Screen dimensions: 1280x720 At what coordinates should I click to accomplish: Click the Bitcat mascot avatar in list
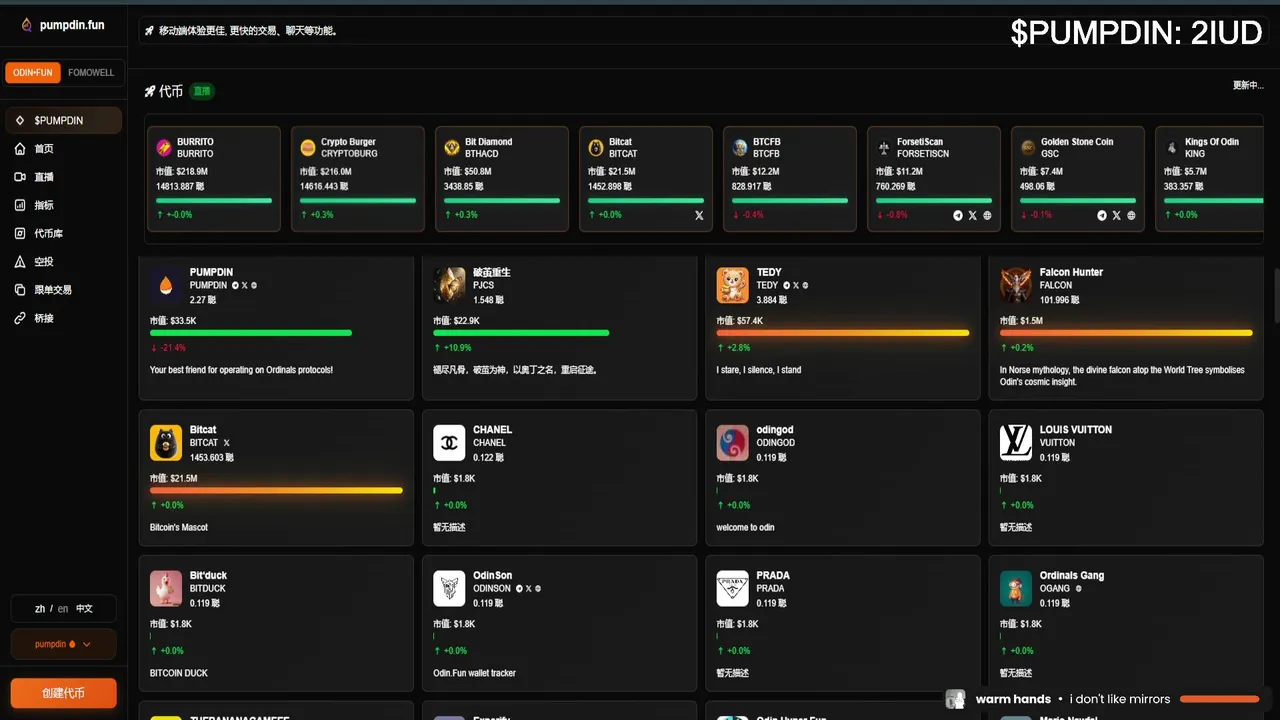click(166, 443)
